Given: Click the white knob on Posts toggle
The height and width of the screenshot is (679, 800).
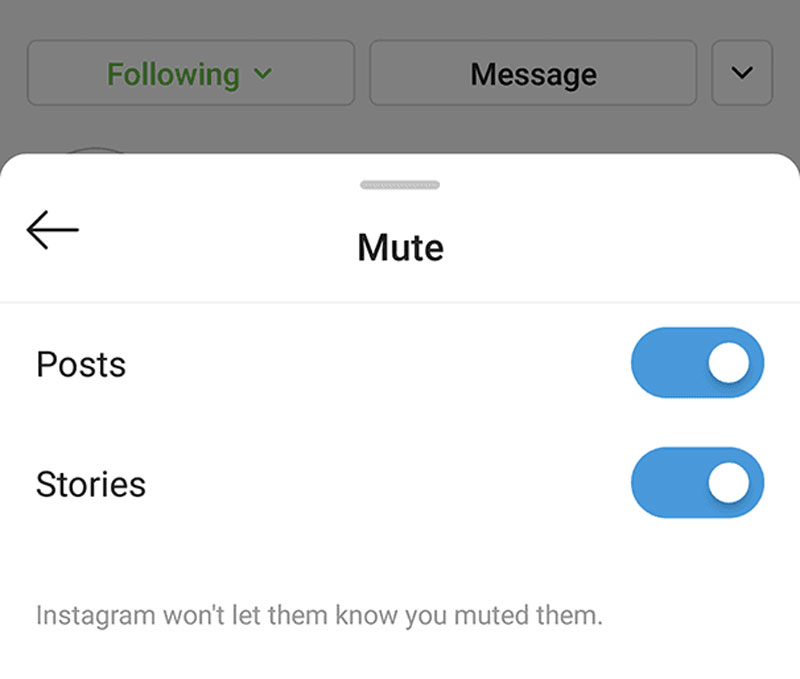Looking at the screenshot, I should [728, 362].
